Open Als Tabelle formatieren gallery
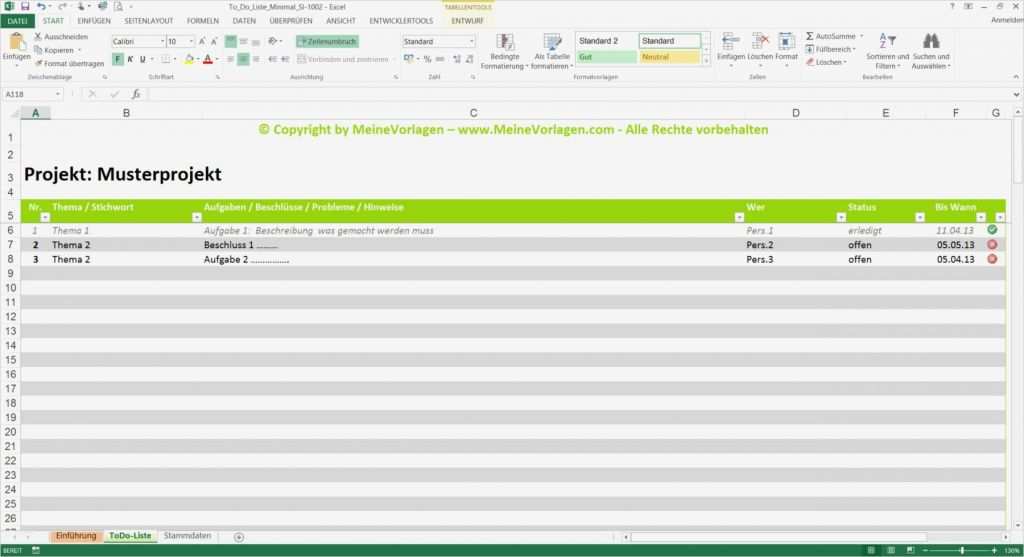 tap(552, 51)
